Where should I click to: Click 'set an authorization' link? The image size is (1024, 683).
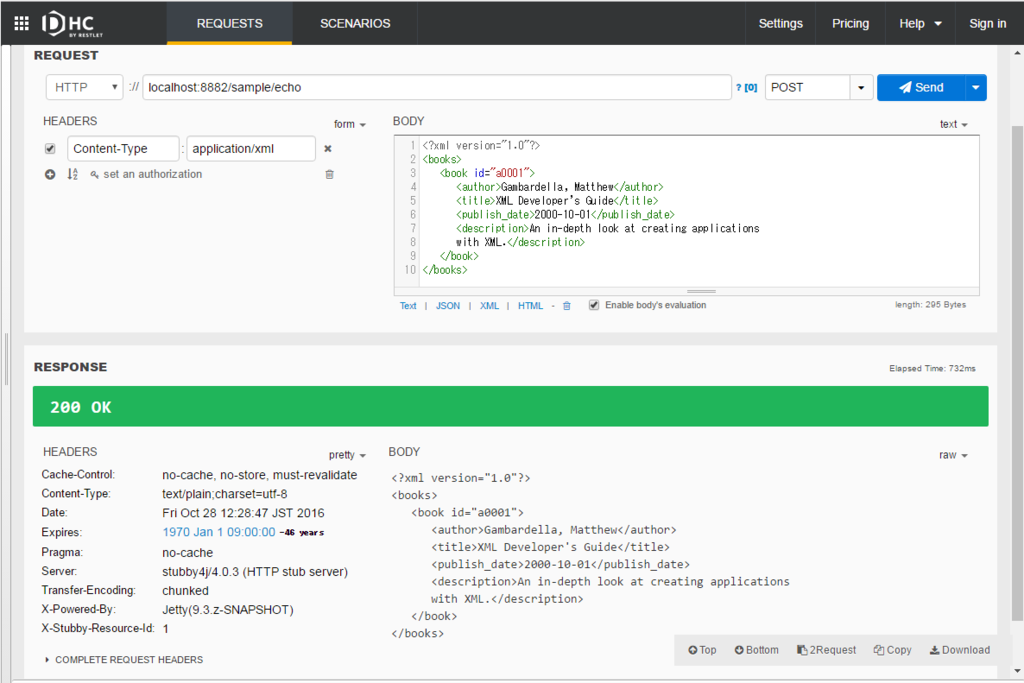[x=146, y=174]
